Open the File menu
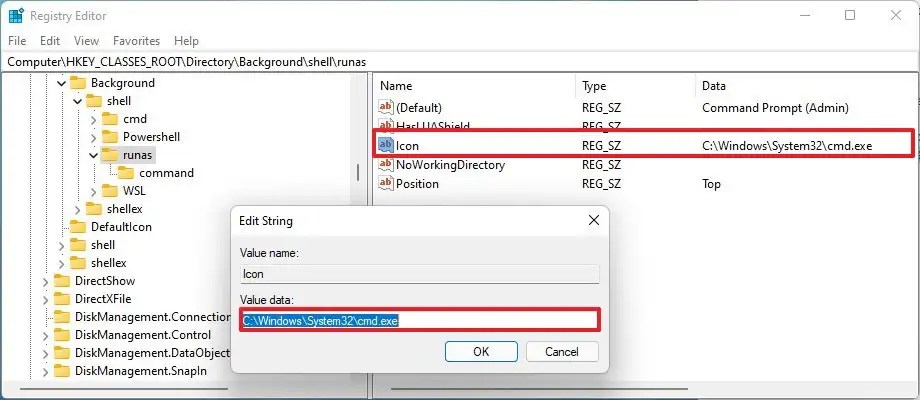 tap(17, 41)
